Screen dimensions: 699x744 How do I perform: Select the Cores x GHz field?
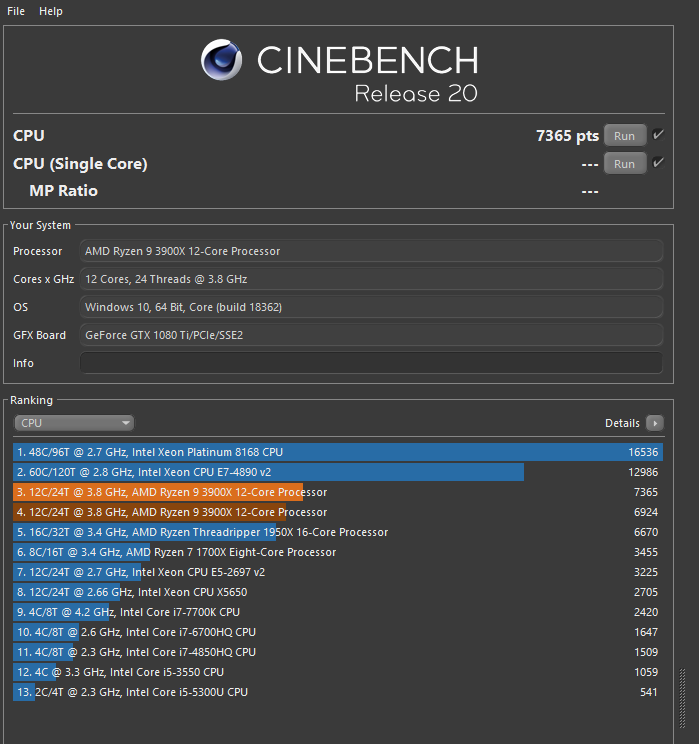371,279
